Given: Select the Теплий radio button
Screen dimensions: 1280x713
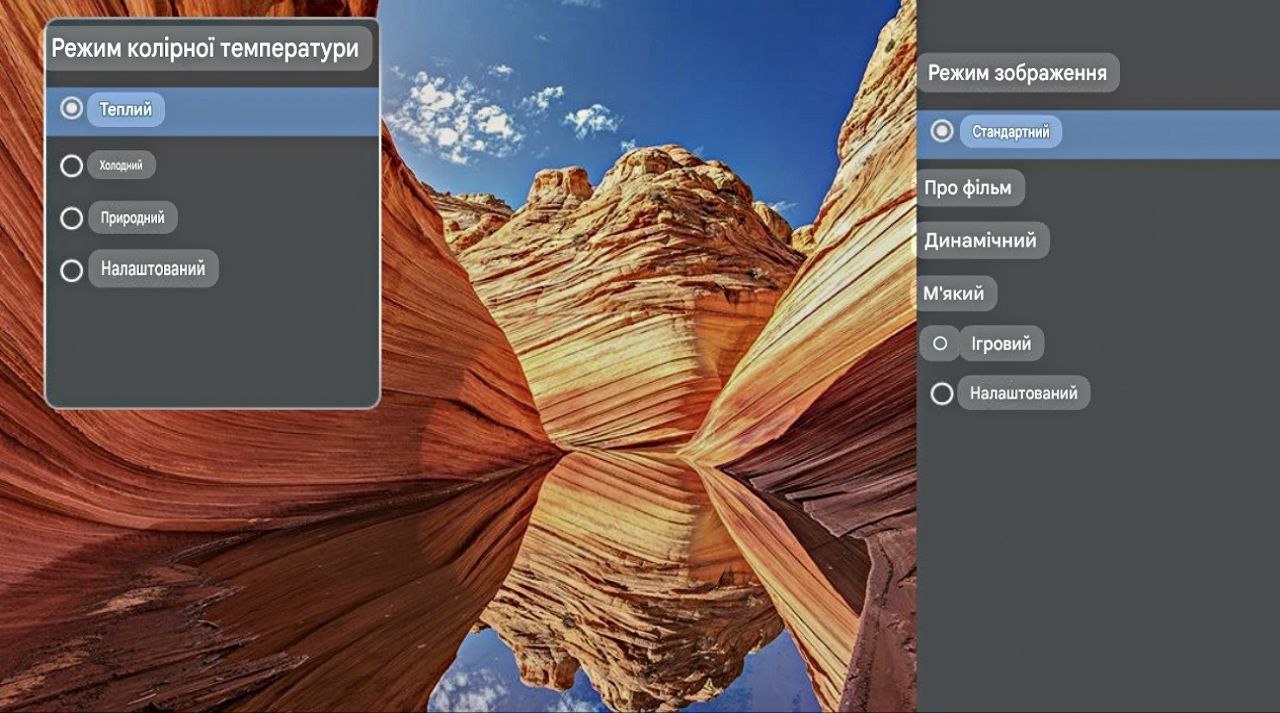Looking at the screenshot, I should pos(71,108).
